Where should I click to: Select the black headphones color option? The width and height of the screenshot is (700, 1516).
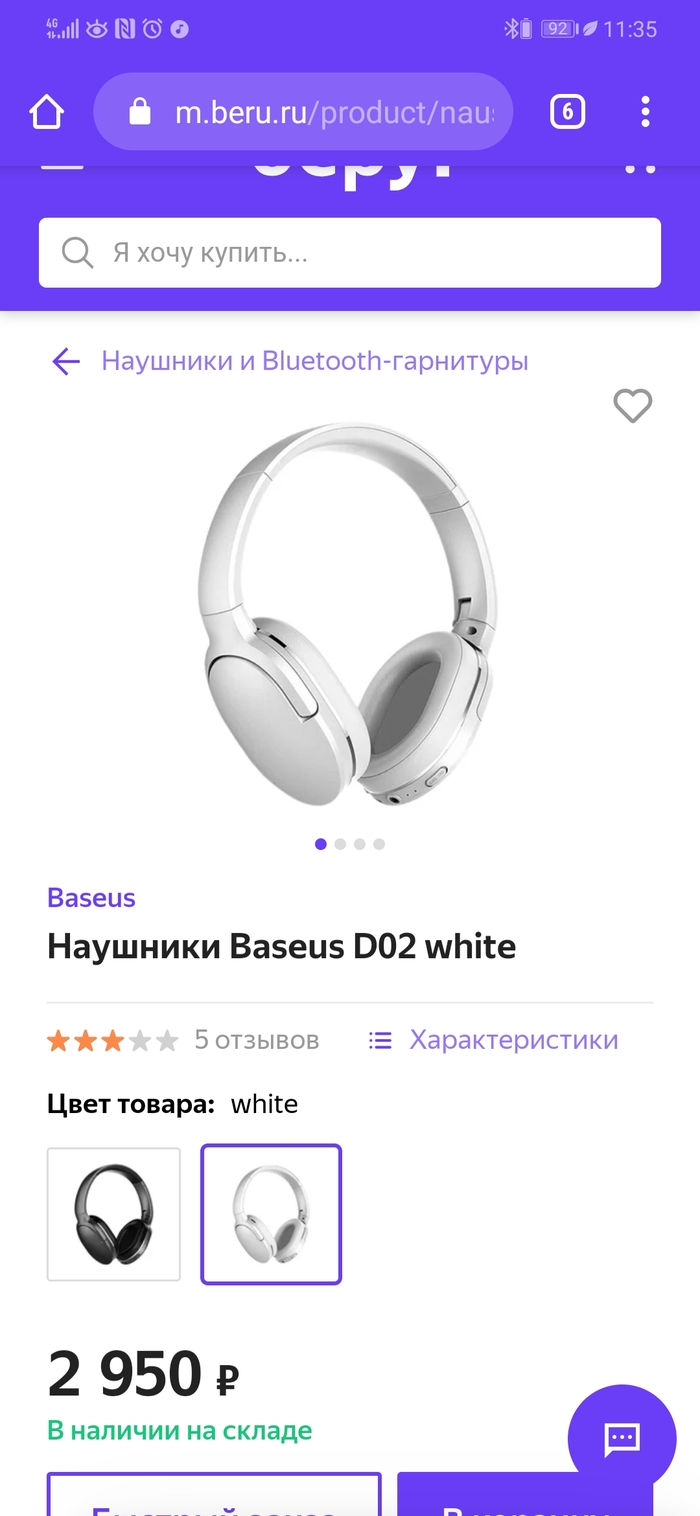[114, 1214]
